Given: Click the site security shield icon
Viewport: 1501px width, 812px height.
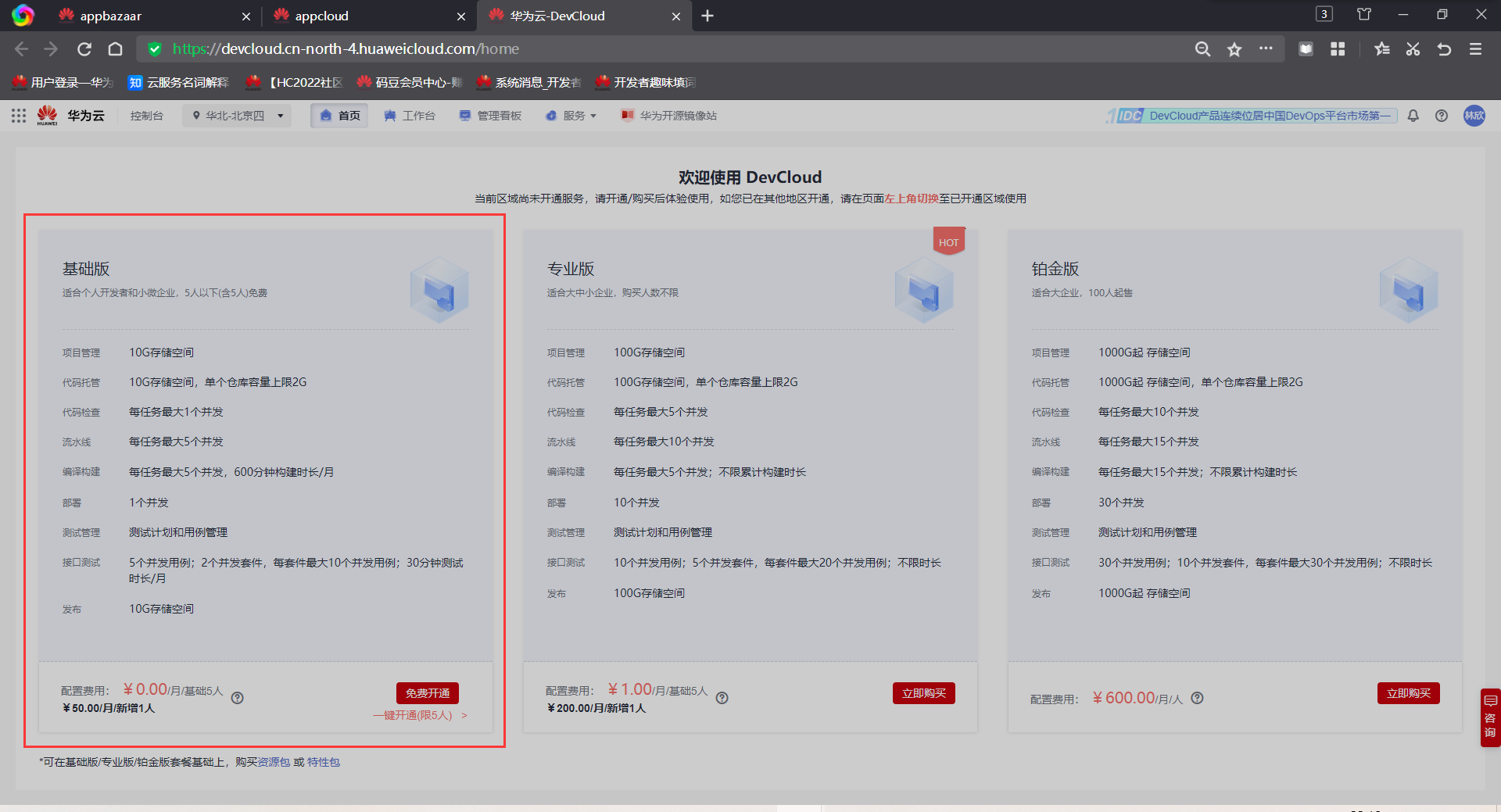Looking at the screenshot, I should pos(155,49).
